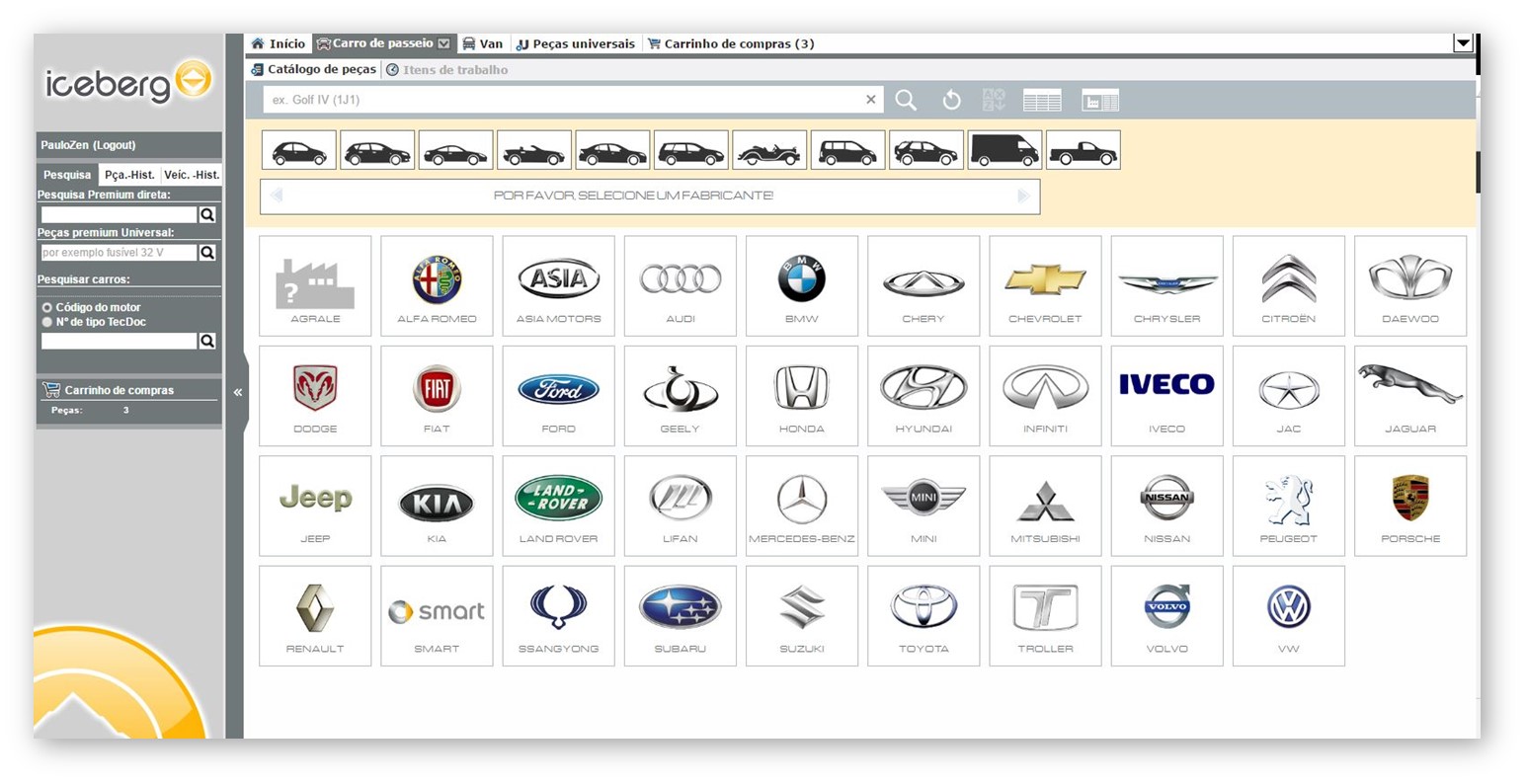Select the Alfa Romeo manufacturer logo
The width and height of the screenshot is (1526, 784).
pos(437,285)
